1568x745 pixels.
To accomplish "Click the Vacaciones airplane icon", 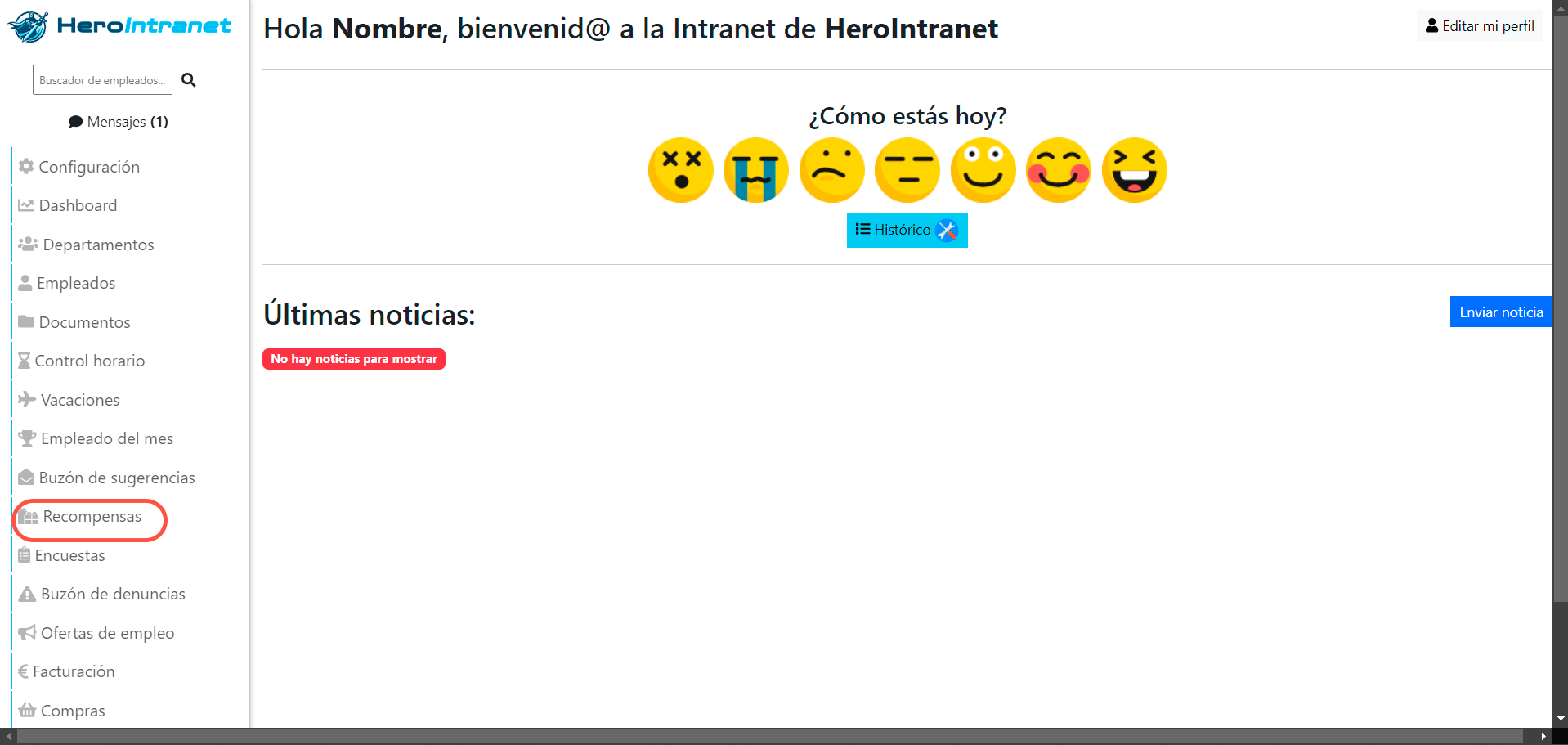I will point(27,399).
